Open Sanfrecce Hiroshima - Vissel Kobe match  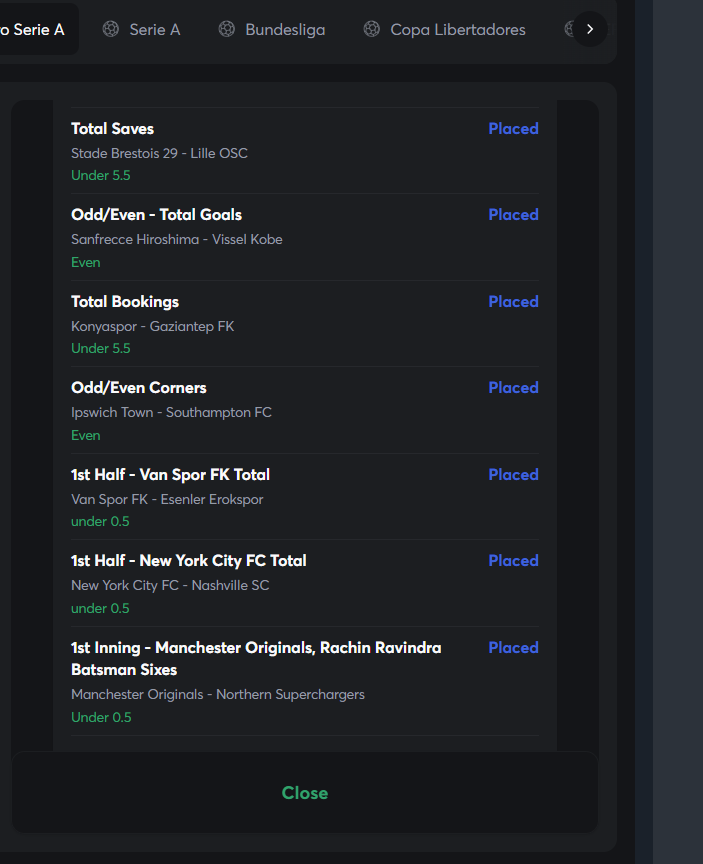pyautogui.click(x=177, y=240)
